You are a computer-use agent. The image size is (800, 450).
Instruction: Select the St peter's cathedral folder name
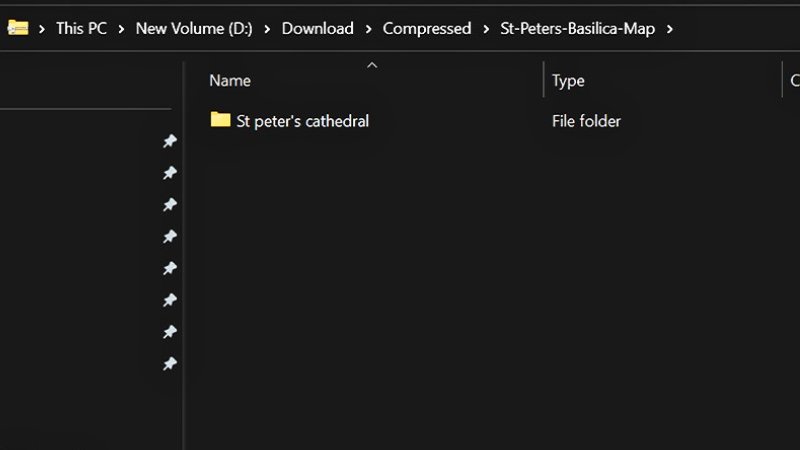point(303,121)
